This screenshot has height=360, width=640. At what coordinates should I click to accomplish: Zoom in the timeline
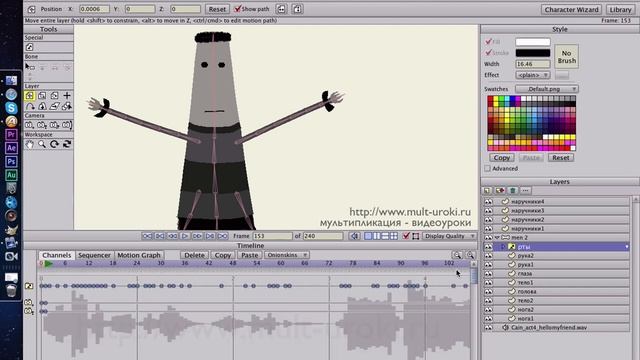(470, 255)
